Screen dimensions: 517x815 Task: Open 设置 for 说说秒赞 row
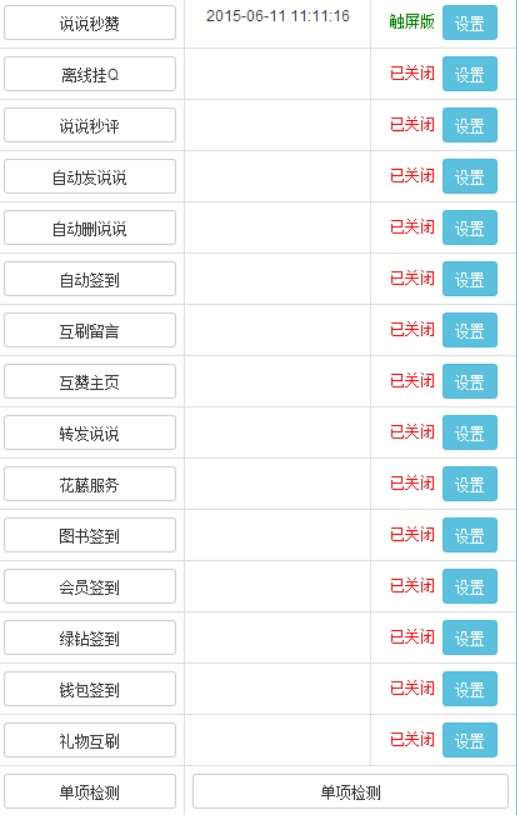click(x=470, y=23)
